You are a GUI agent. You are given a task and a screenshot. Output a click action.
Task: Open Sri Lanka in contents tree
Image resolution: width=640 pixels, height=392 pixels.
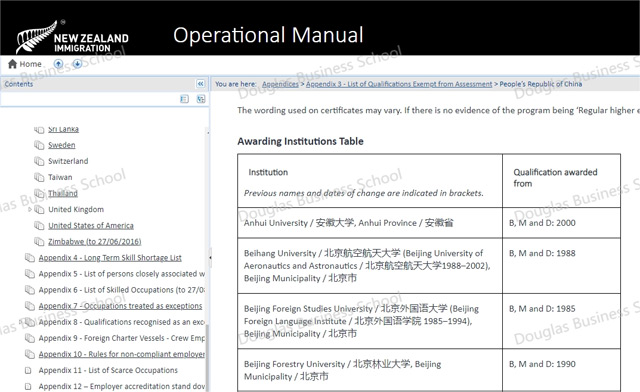click(x=63, y=129)
